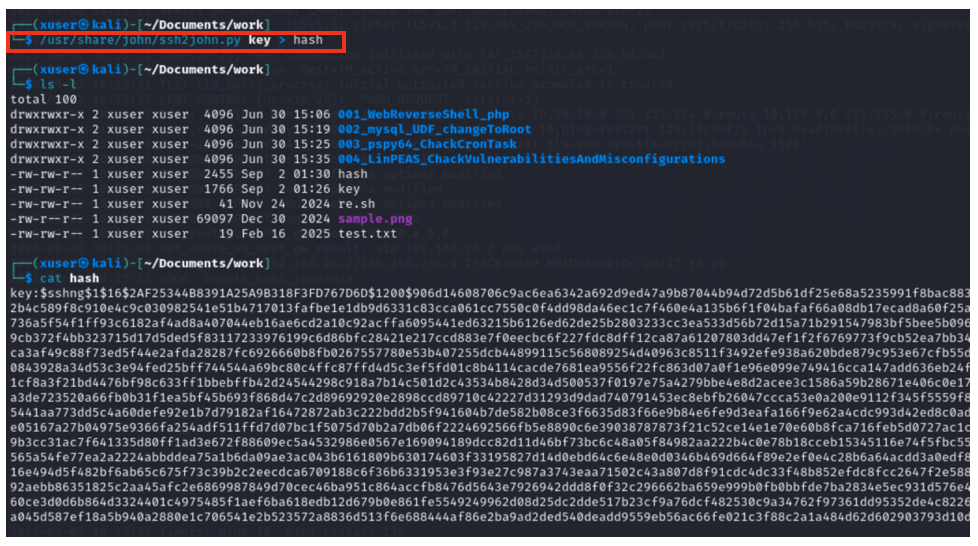Screen dimensions: 978x546
Task: Click the 'Jun 30 15:06' timestamp
Action: (x=286, y=115)
